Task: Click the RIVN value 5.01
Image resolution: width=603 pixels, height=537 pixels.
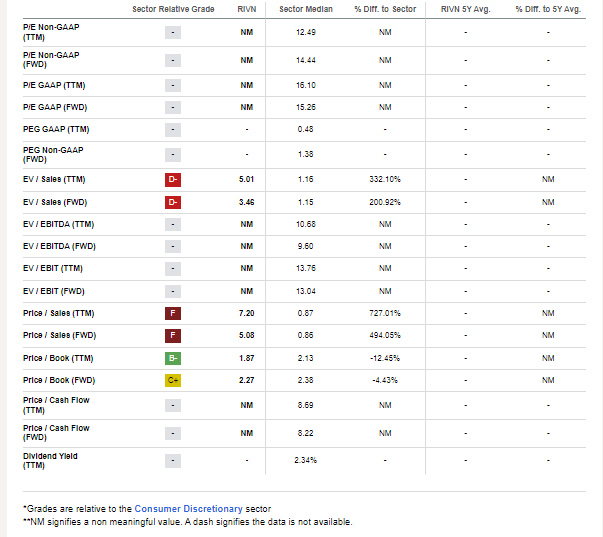Action: pos(247,179)
